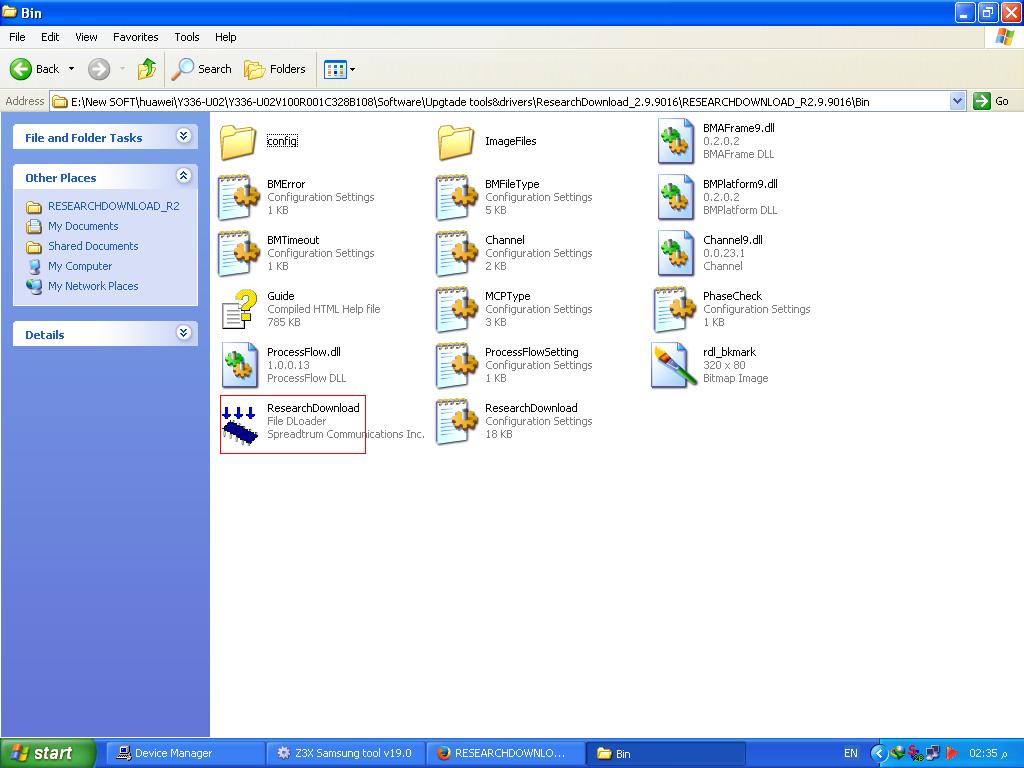Switch to Z3X Samsung tool taskbar window
1024x768 pixels.
tap(346, 753)
